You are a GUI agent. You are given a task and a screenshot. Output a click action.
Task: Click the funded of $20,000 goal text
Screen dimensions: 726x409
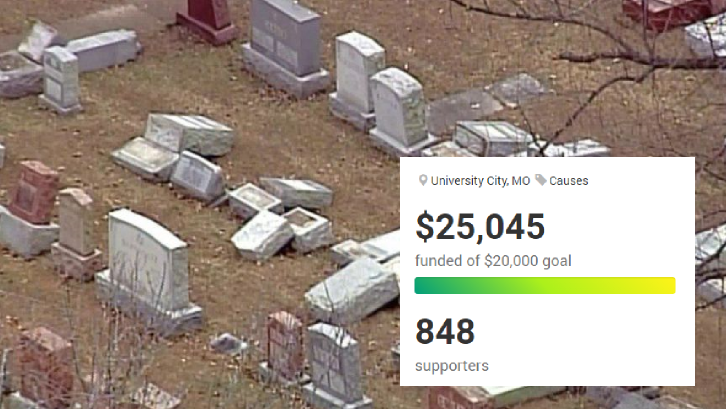tap(493, 261)
